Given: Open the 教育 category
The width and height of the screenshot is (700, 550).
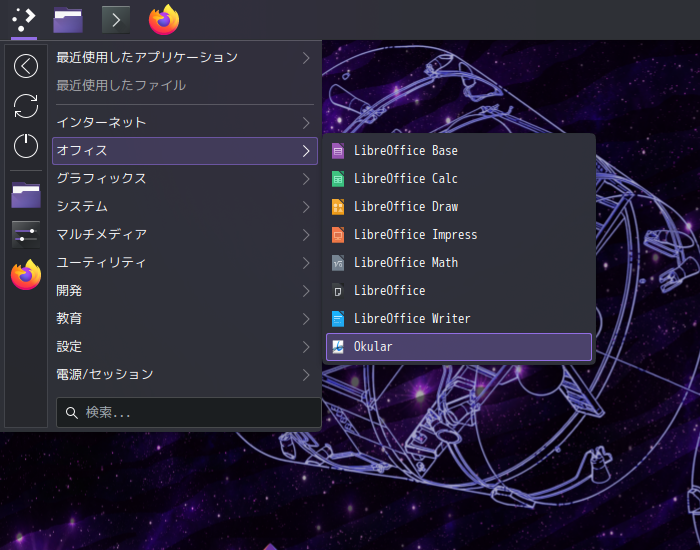Looking at the screenshot, I should (x=185, y=319).
